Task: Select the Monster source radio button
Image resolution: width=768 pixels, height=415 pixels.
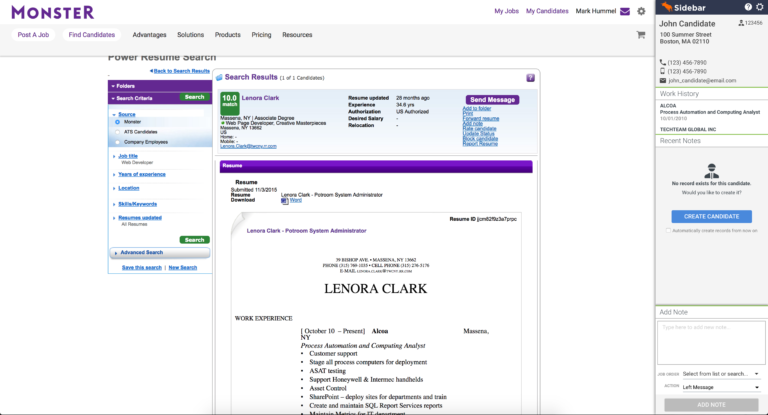Action: [117, 122]
